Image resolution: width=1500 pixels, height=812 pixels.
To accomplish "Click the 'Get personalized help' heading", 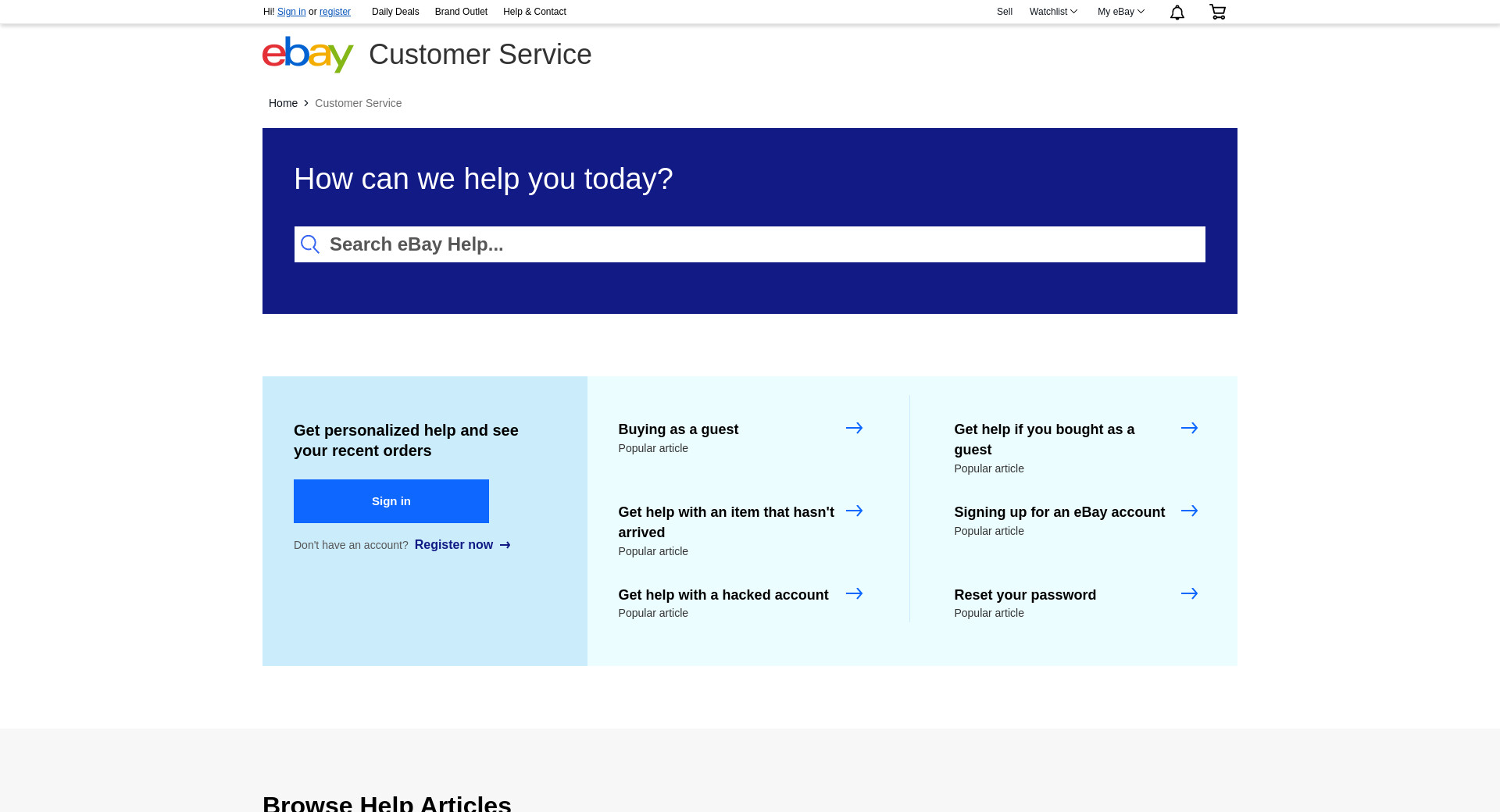I will (x=406, y=440).
